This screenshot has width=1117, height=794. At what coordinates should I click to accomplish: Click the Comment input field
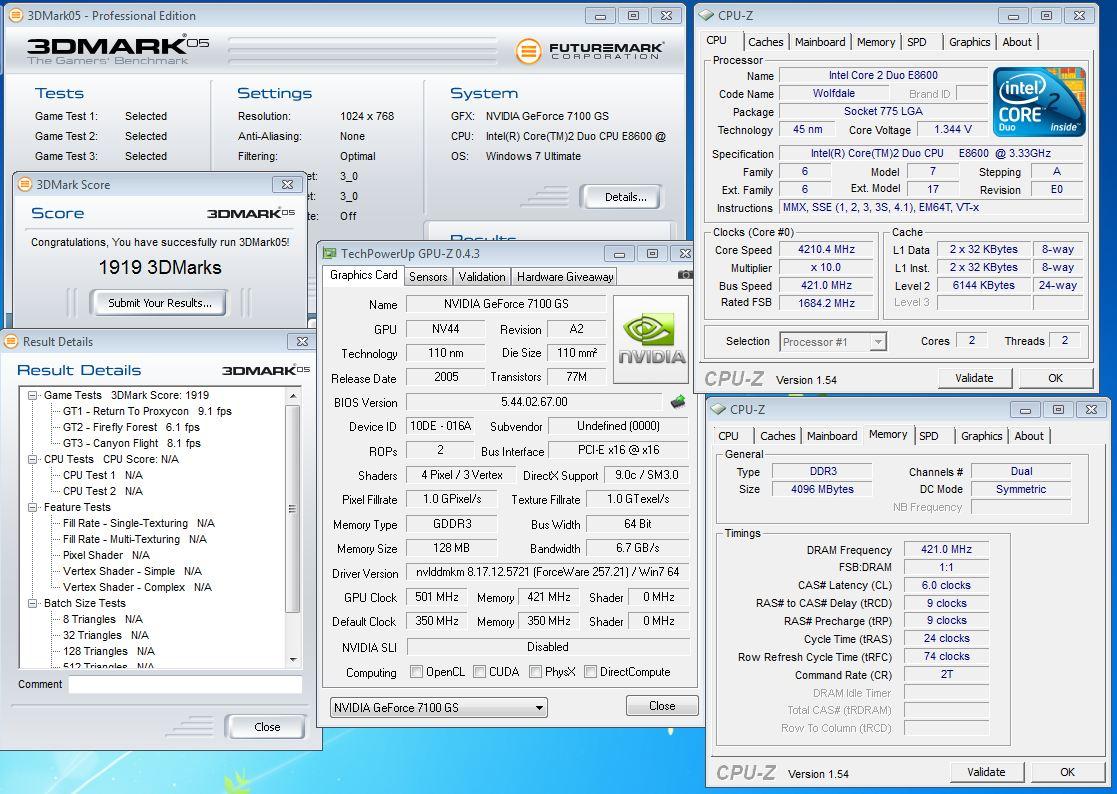pyautogui.click(x=185, y=684)
